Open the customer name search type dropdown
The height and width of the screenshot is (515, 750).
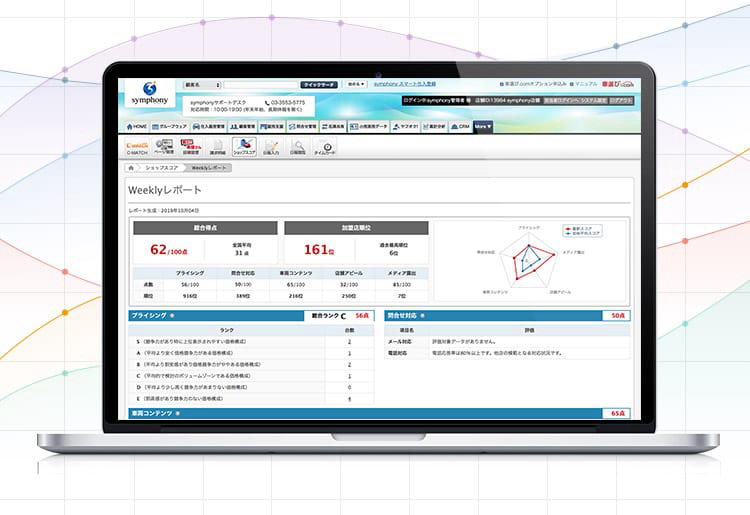pos(201,85)
